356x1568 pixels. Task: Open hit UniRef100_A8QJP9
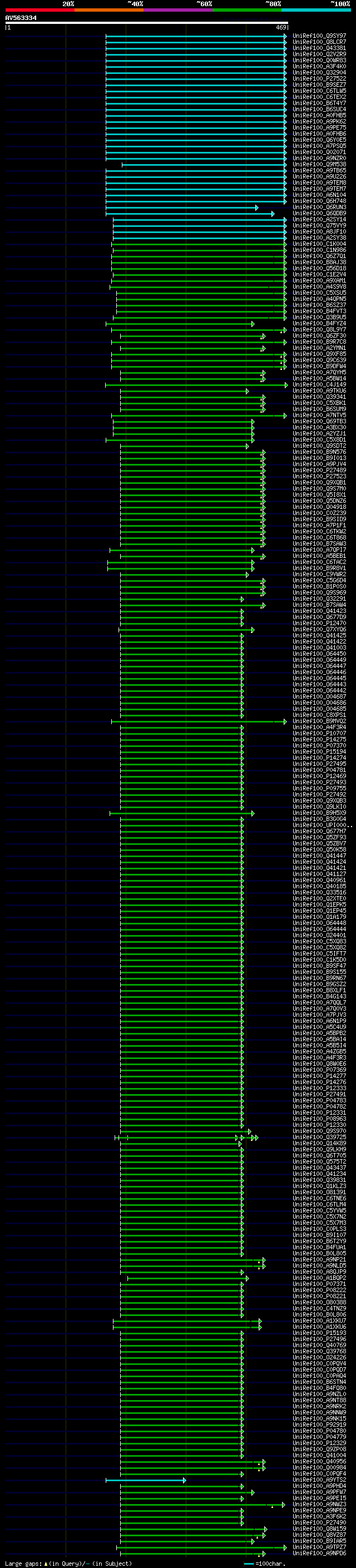pos(319,1272)
